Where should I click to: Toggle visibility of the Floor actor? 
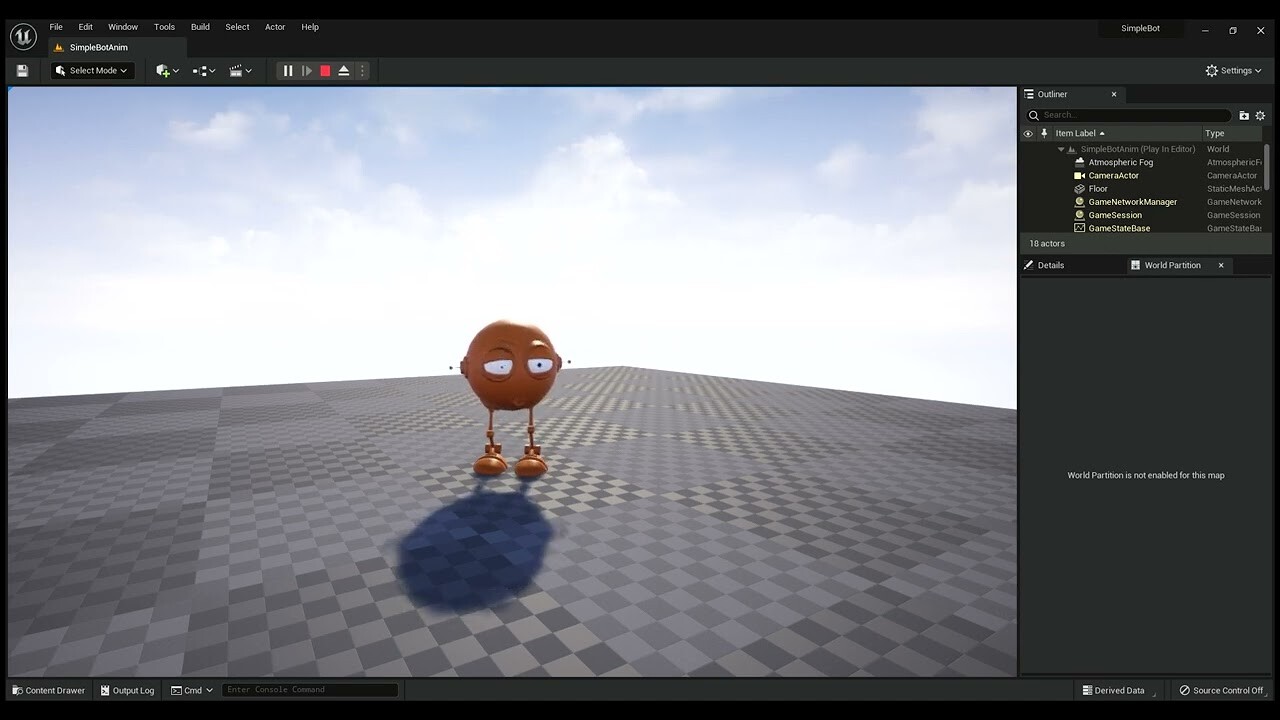pyautogui.click(x=1028, y=188)
